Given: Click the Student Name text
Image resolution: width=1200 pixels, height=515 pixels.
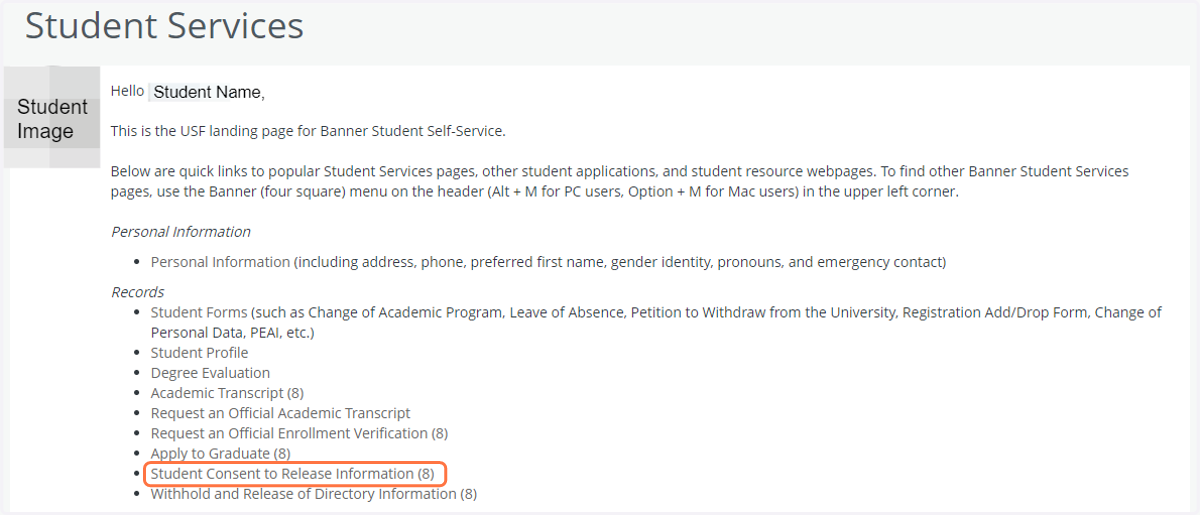Looking at the screenshot, I should point(208,92).
